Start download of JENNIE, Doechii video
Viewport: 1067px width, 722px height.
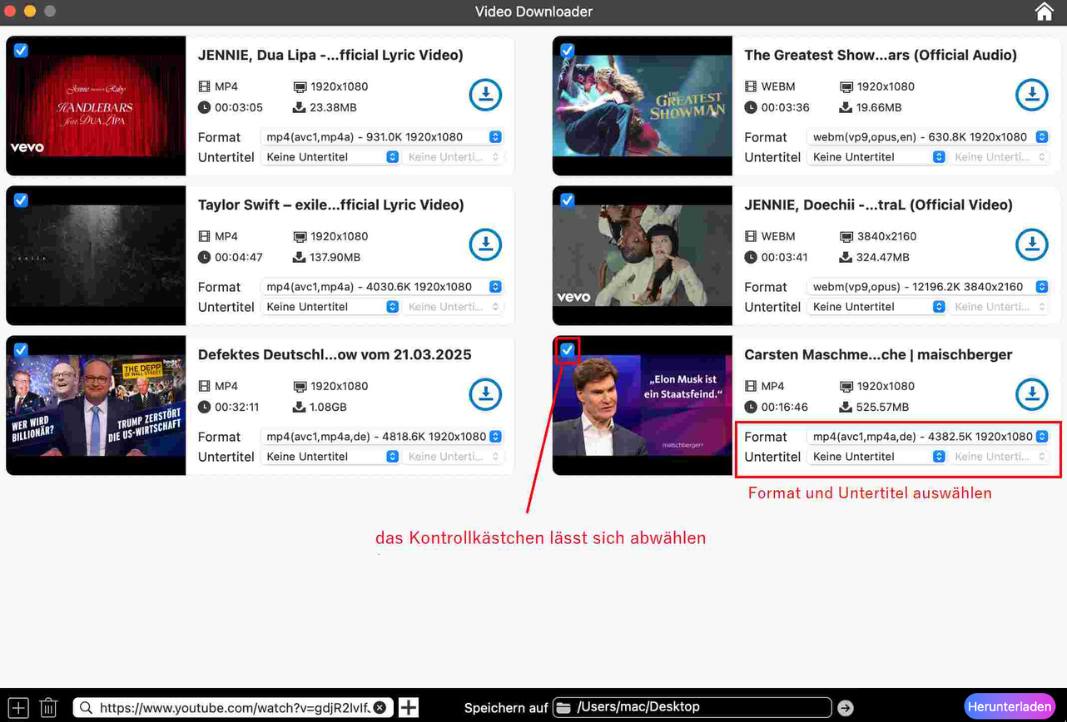point(1031,244)
